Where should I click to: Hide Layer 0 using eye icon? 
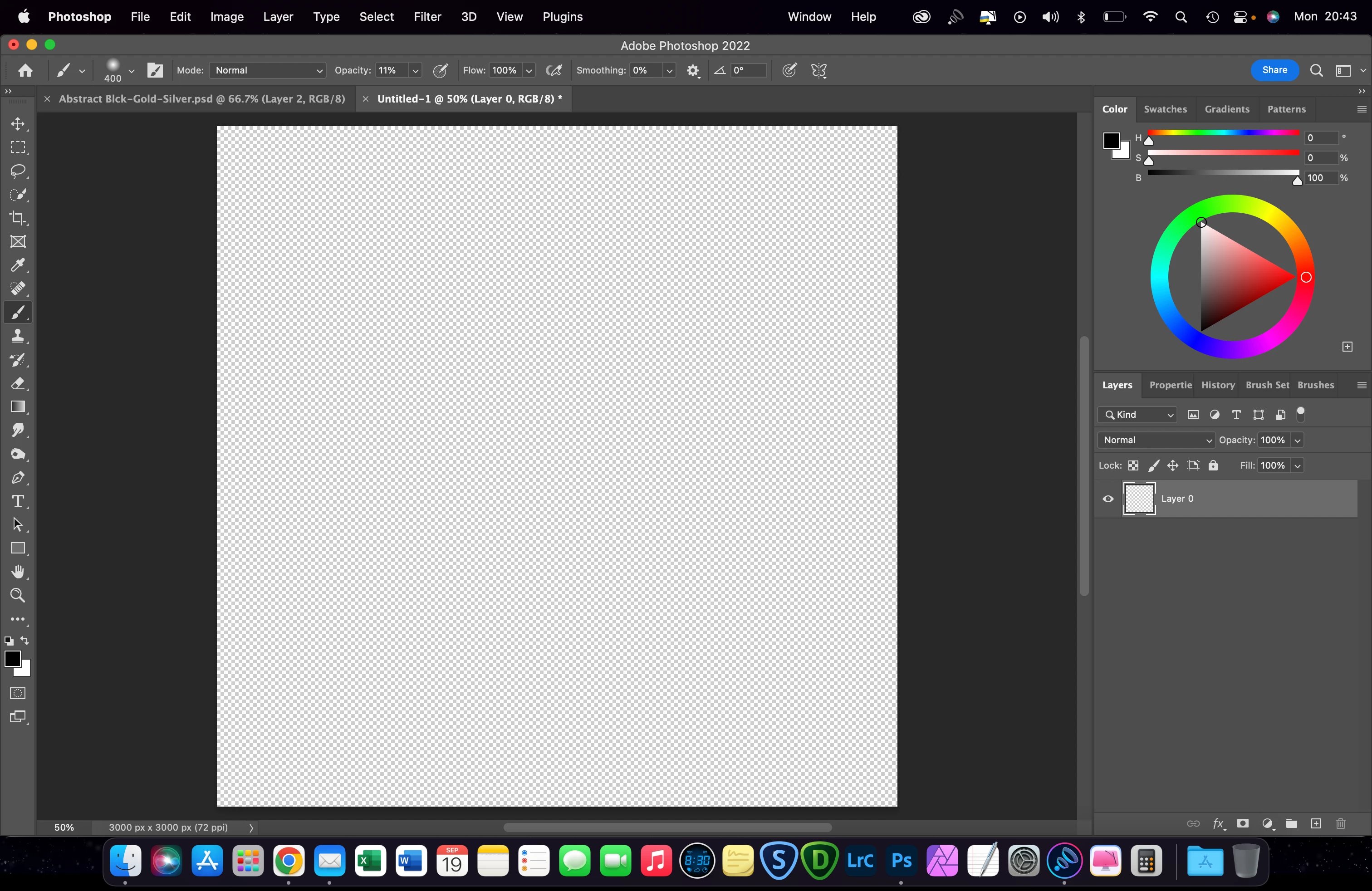pos(1108,499)
